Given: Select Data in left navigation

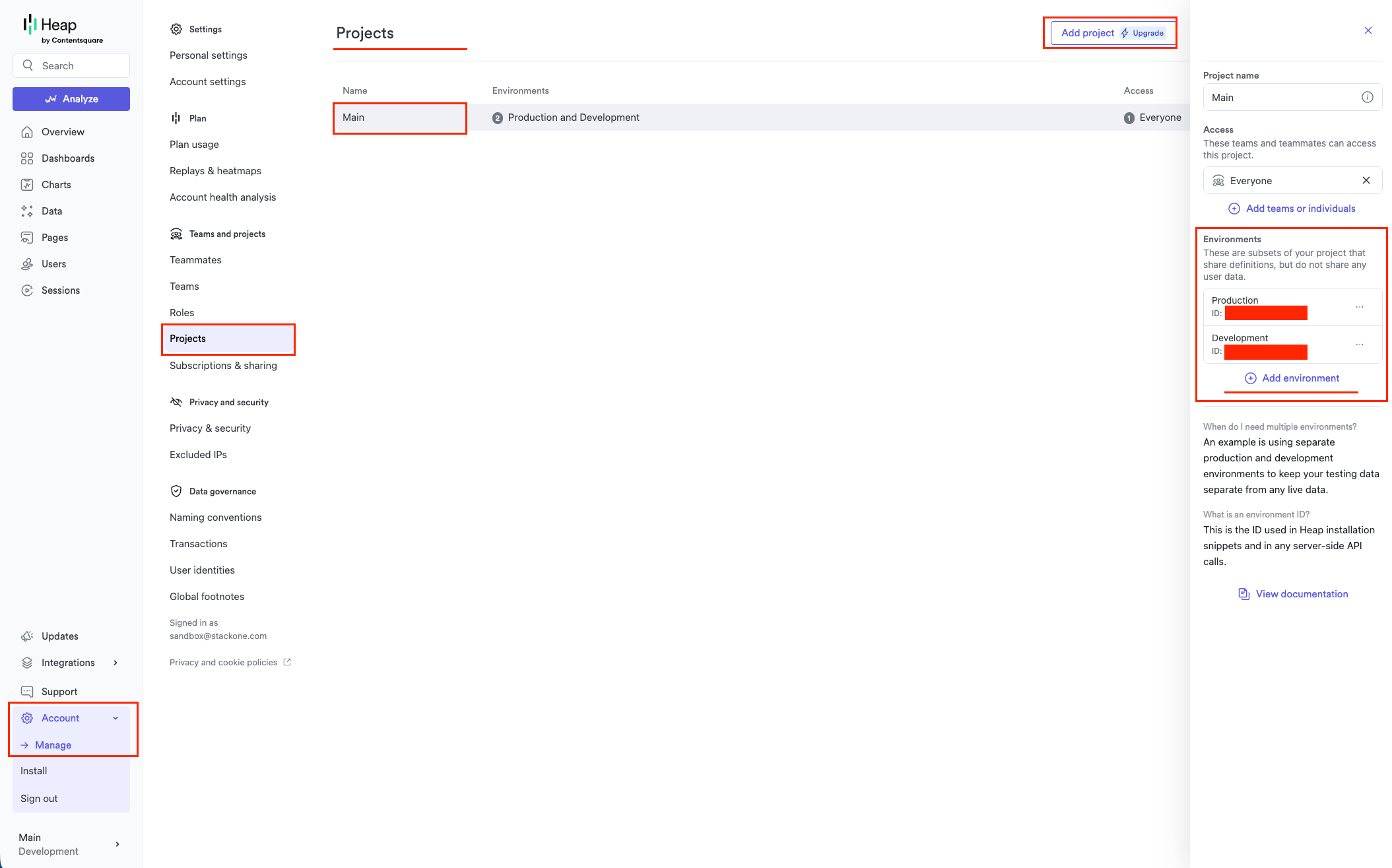Looking at the screenshot, I should [51, 211].
